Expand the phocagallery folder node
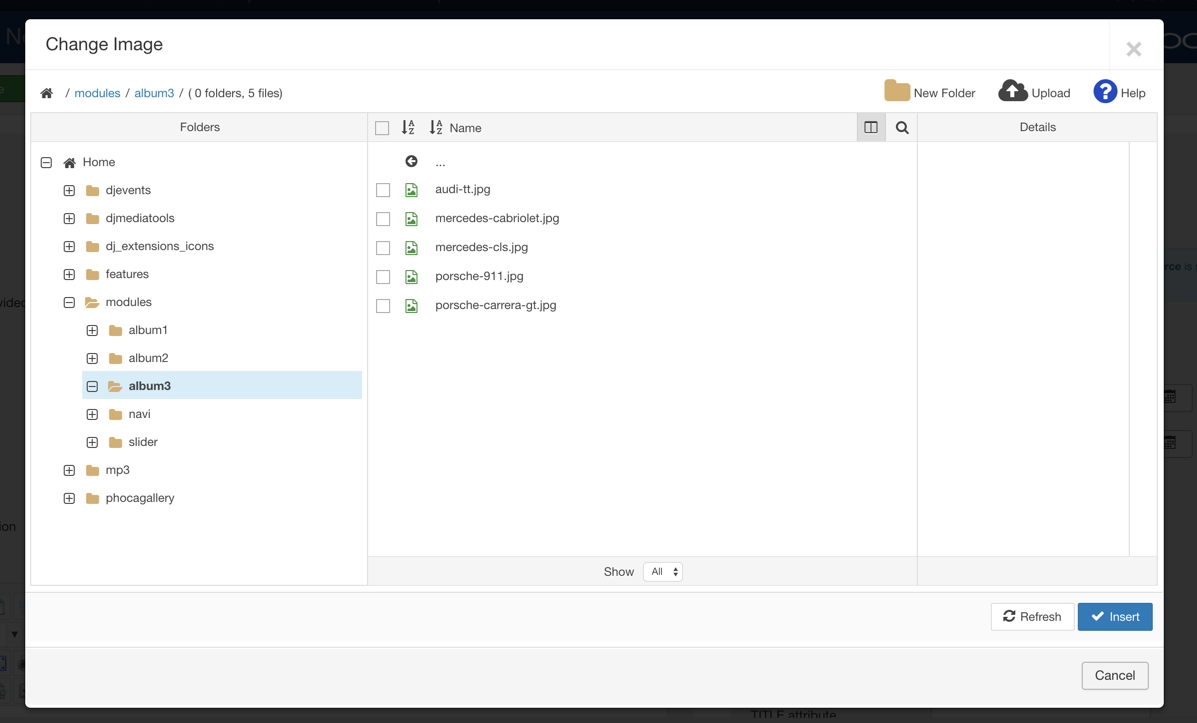 [69, 499]
